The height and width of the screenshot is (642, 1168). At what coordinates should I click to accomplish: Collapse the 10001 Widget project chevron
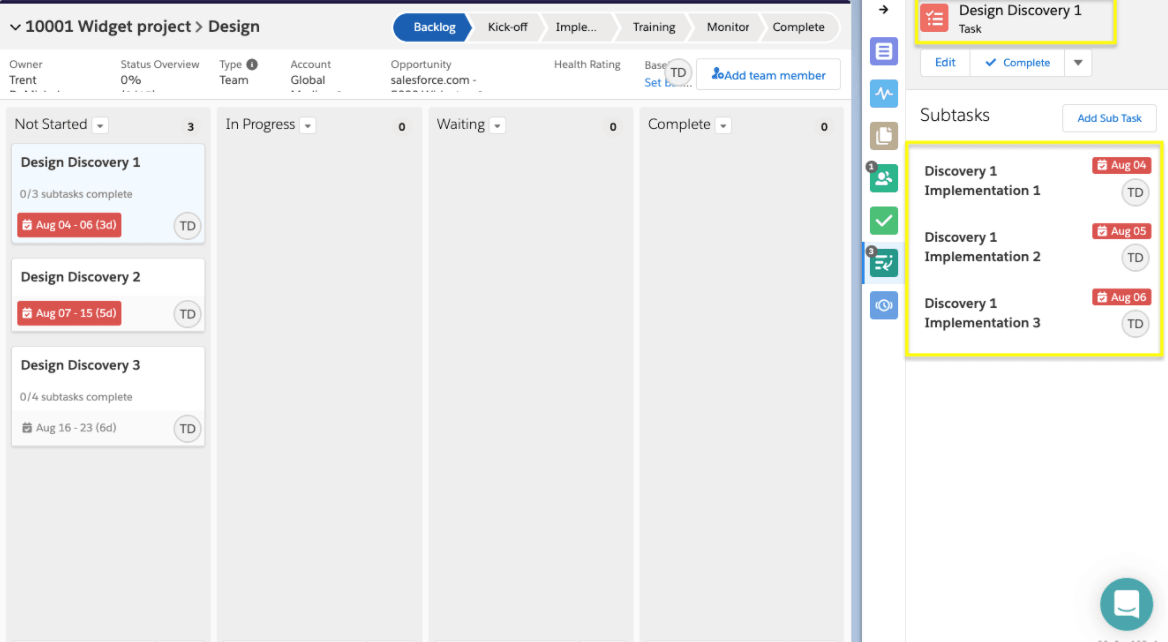[15, 27]
